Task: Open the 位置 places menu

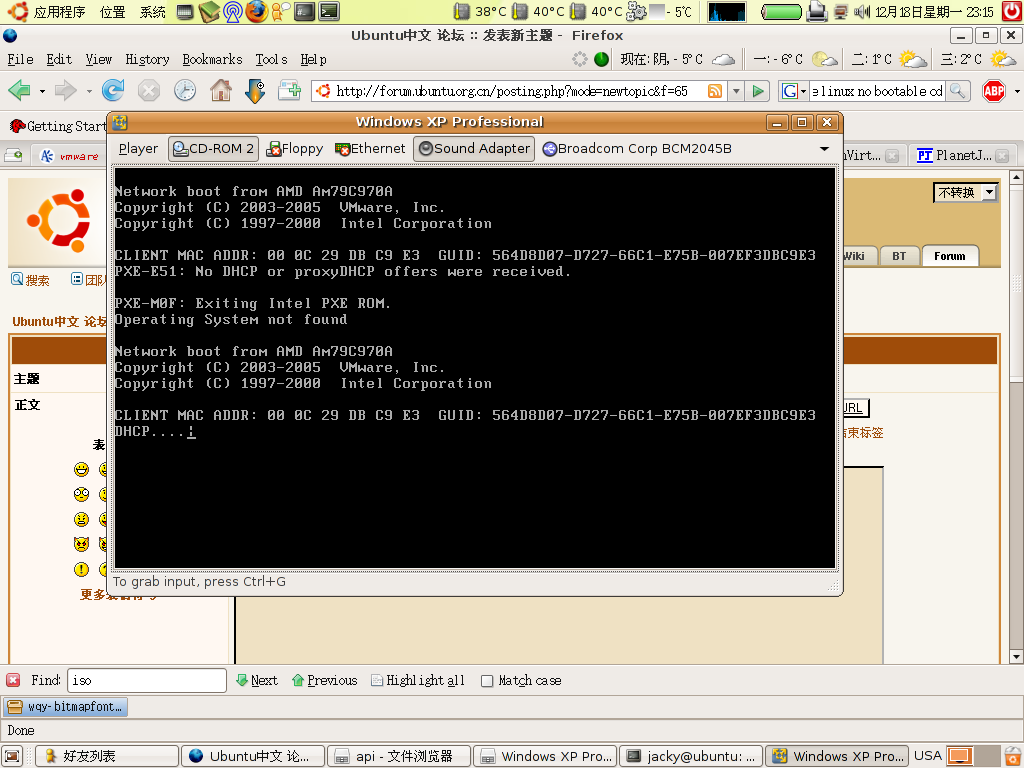Action: click(x=112, y=12)
